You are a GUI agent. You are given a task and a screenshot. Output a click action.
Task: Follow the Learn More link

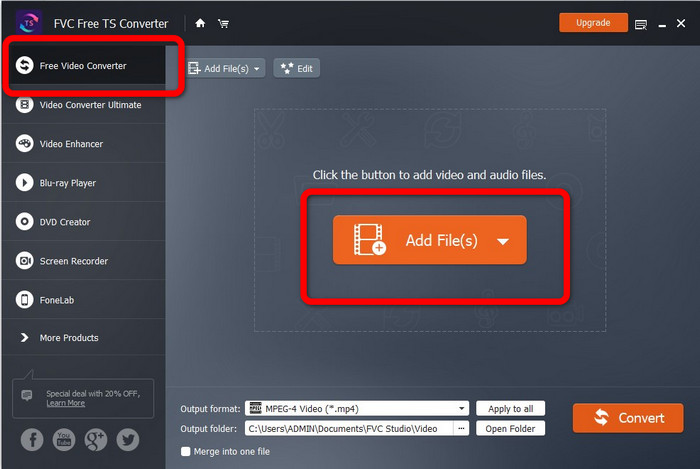pyautogui.click(x=66, y=403)
